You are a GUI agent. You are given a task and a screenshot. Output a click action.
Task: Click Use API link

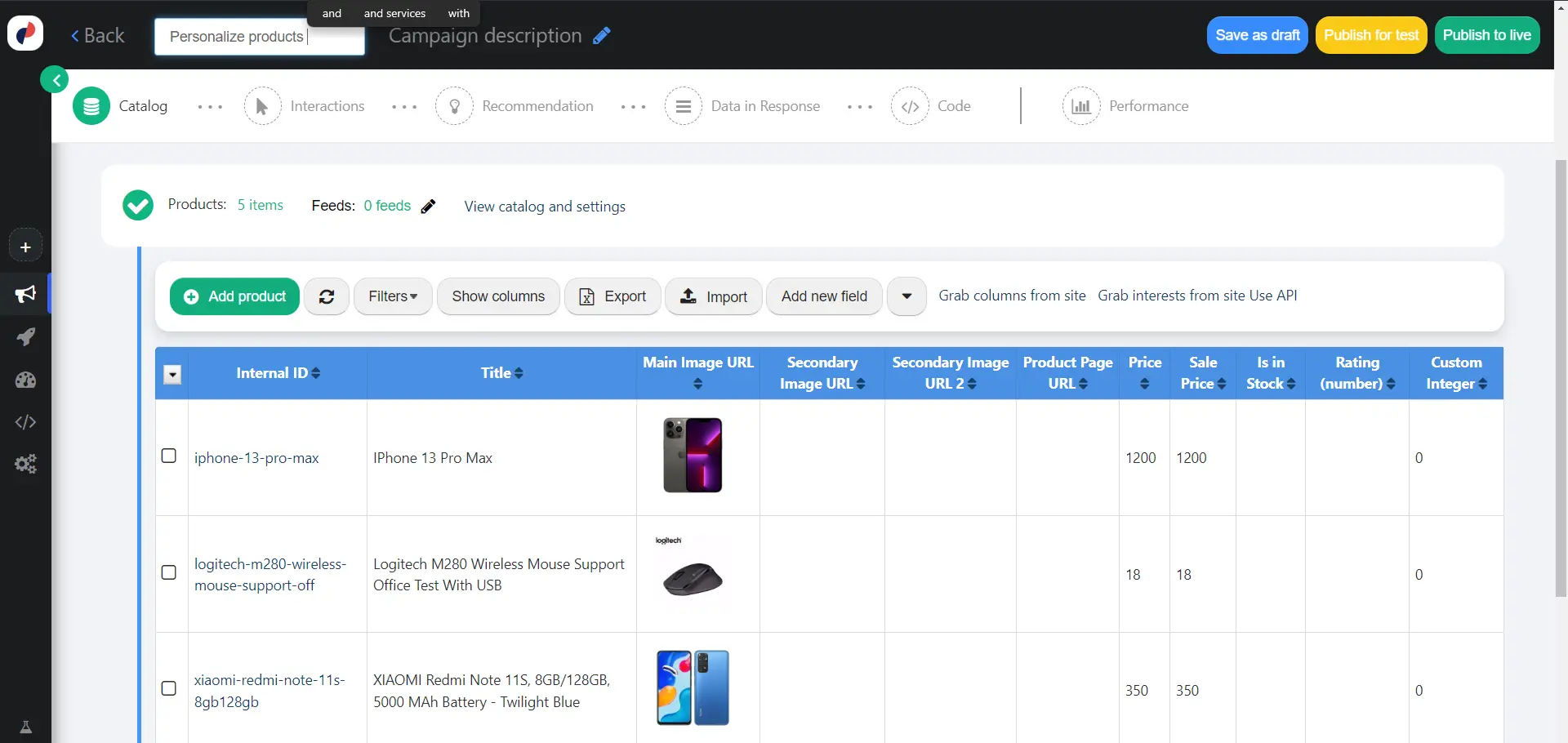pos(1272,296)
